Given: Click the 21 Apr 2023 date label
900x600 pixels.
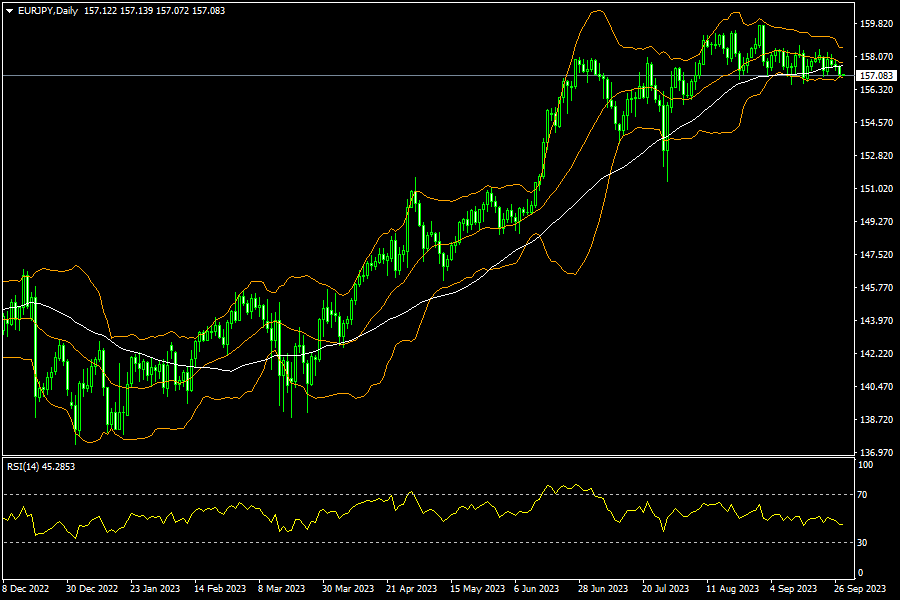Looking at the screenshot, I should coord(412,589).
